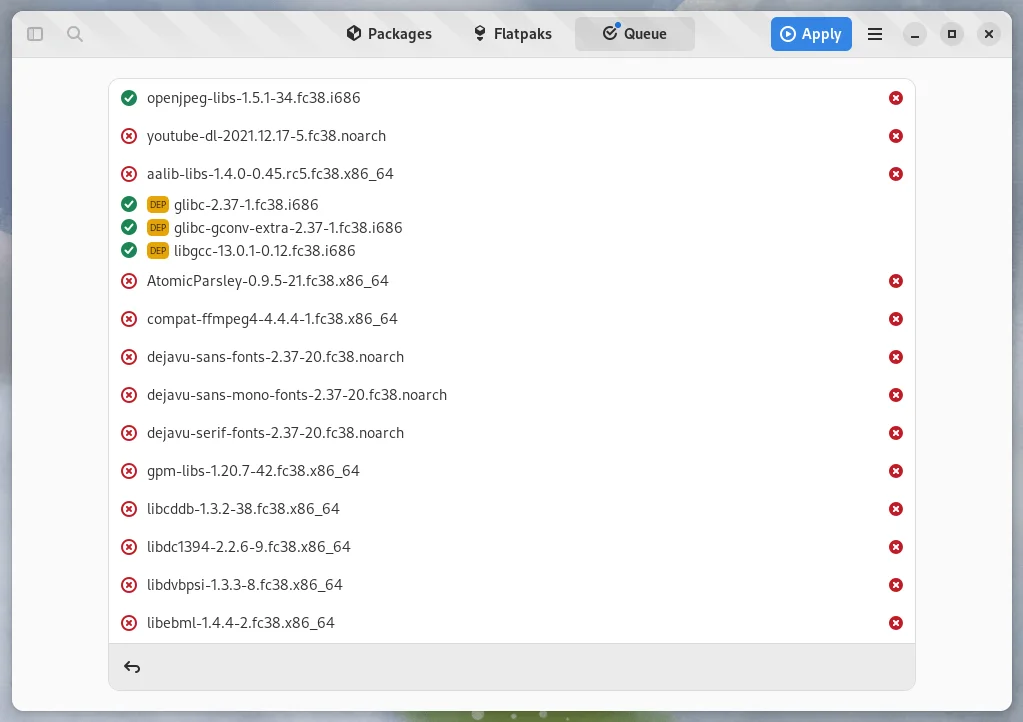The width and height of the screenshot is (1023, 722).
Task: Select youtube-dl-2021.12.17-5.fc38.noarch row text
Action: click(x=266, y=136)
